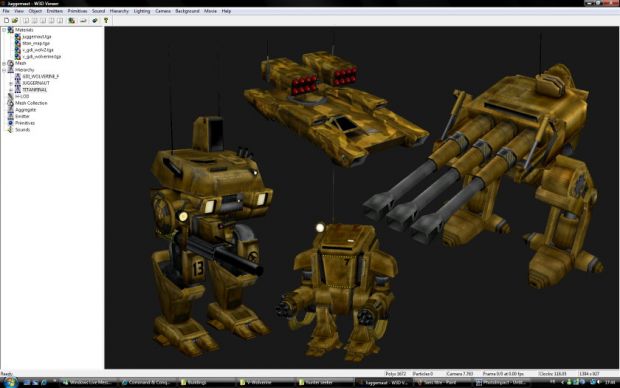Open the Emitters menu
The width and height of the screenshot is (620, 388).
pos(55,11)
